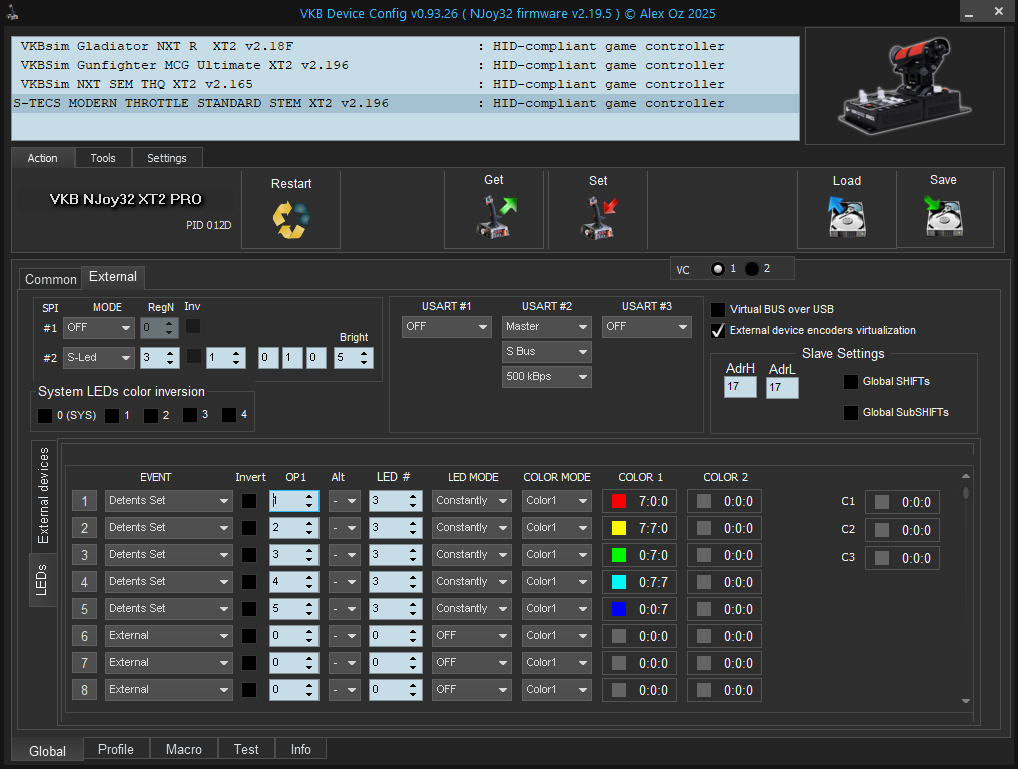Click the yellow COLOR 1 swatch in row 2

pyautogui.click(x=619, y=528)
